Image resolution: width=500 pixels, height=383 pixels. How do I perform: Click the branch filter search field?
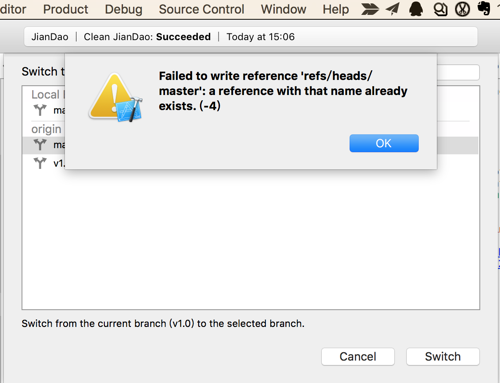(x=458, y=72)
